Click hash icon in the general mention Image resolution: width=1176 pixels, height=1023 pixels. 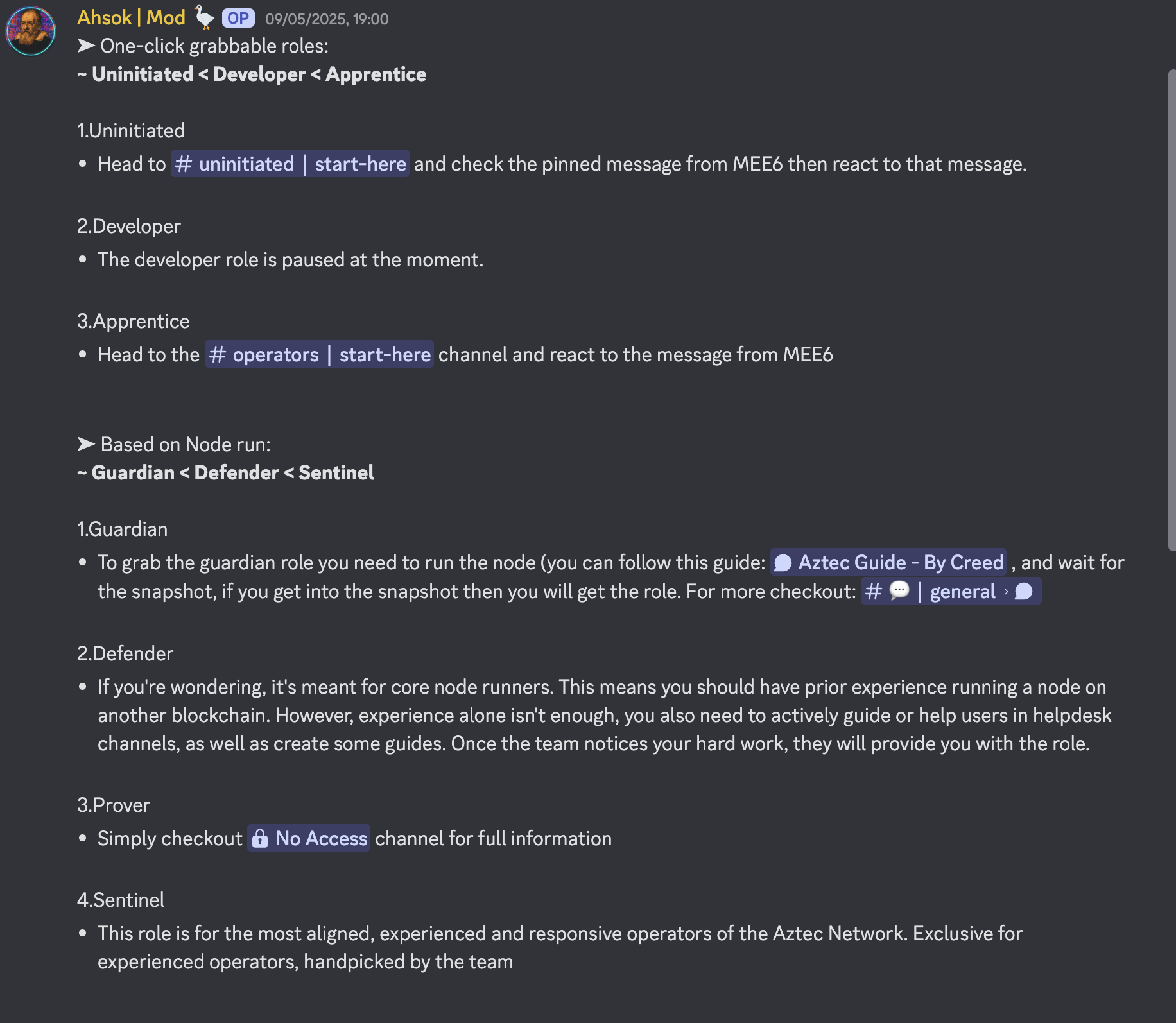pos(874,592)
